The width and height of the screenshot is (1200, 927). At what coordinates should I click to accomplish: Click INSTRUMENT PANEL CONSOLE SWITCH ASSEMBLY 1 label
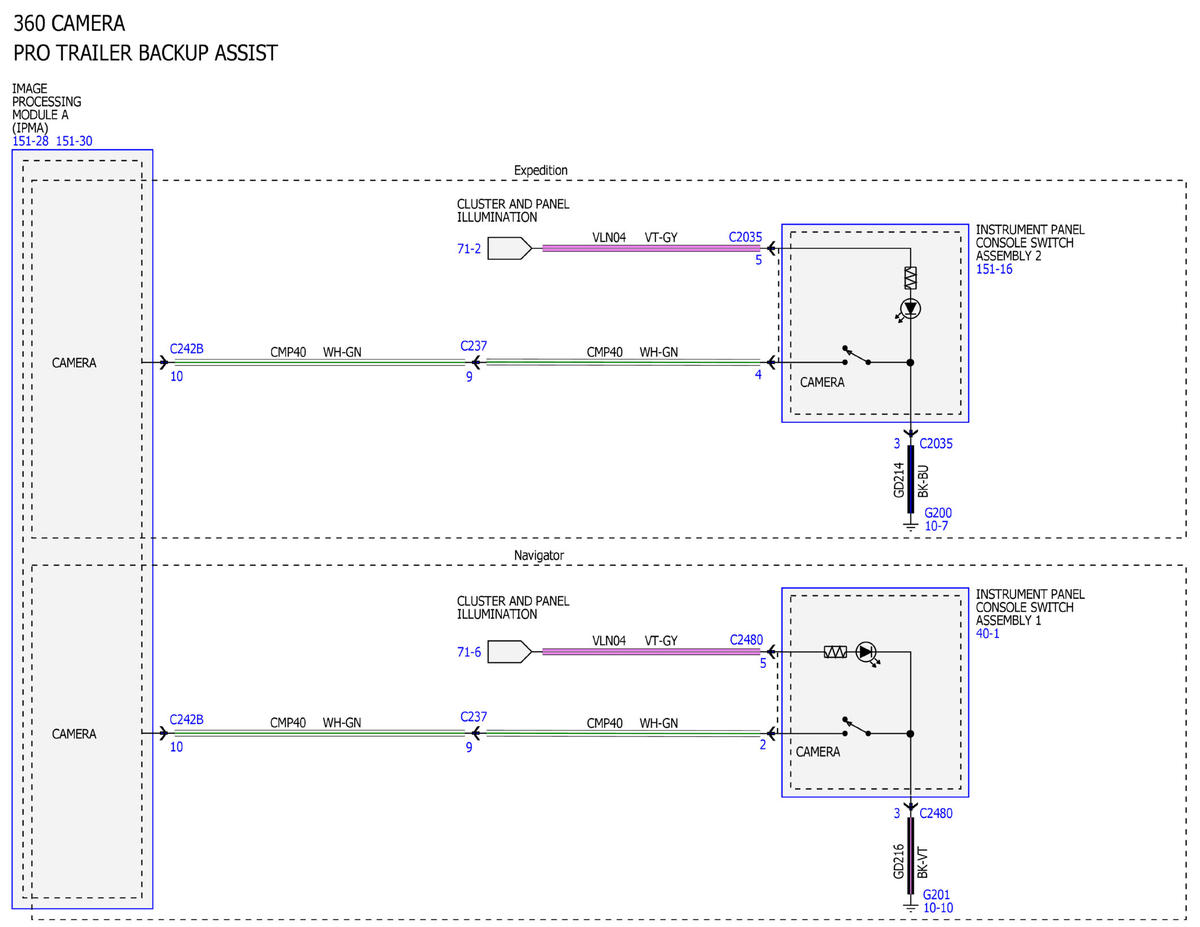(x=1030, y=607)
